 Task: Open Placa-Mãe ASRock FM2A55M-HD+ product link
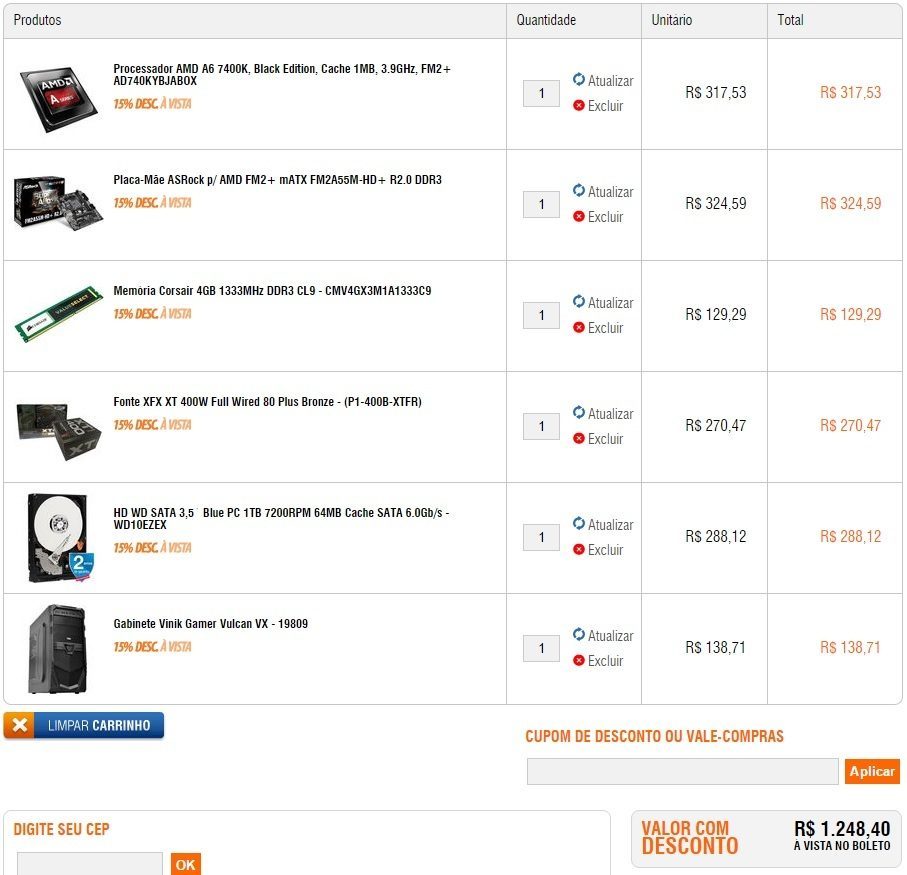tap(277, 180)
